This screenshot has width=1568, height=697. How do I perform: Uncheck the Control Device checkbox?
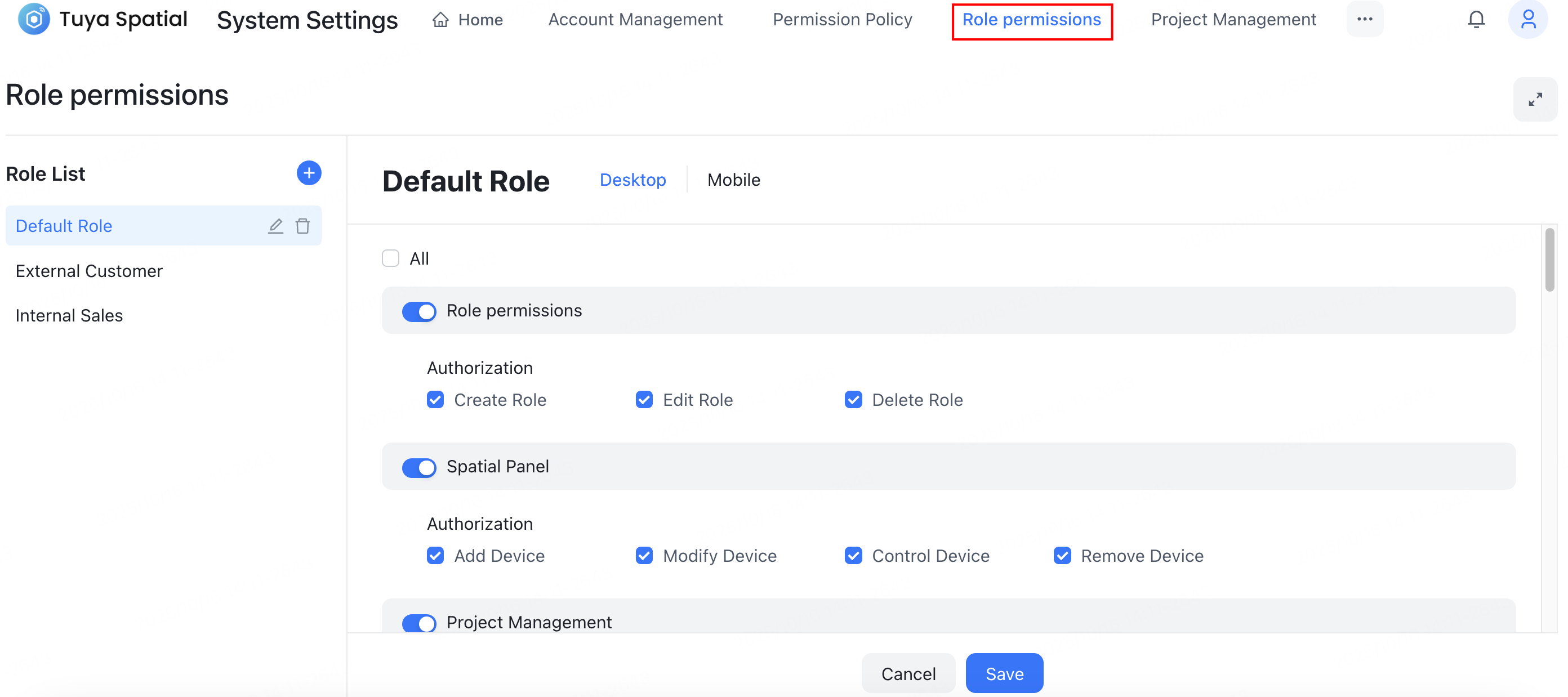coord(853,555)
